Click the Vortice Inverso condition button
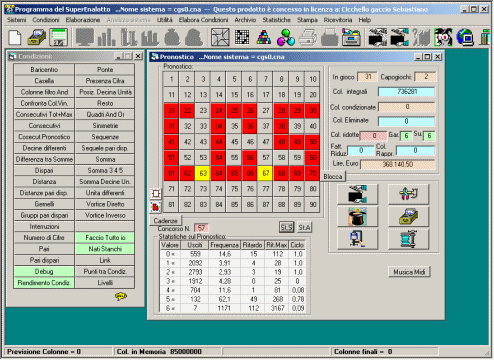The width and height of the screenshot is (494, 360). point(105,215)
